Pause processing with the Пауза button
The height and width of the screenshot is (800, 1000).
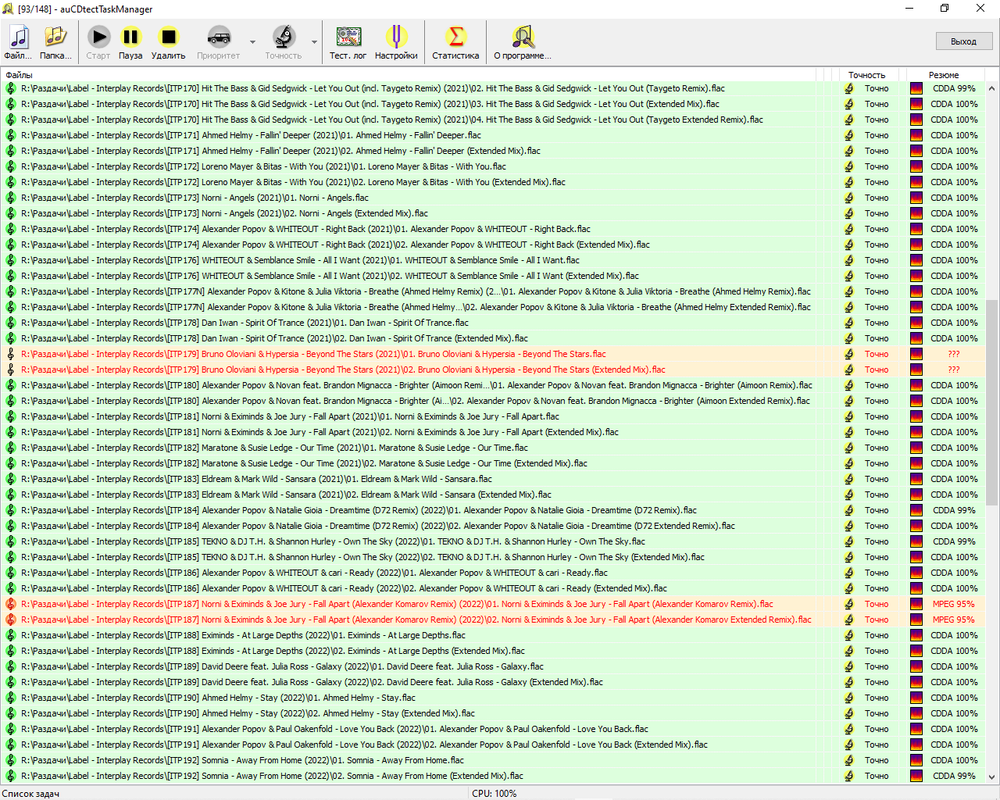pyautogui.click(x=130, y=42)
